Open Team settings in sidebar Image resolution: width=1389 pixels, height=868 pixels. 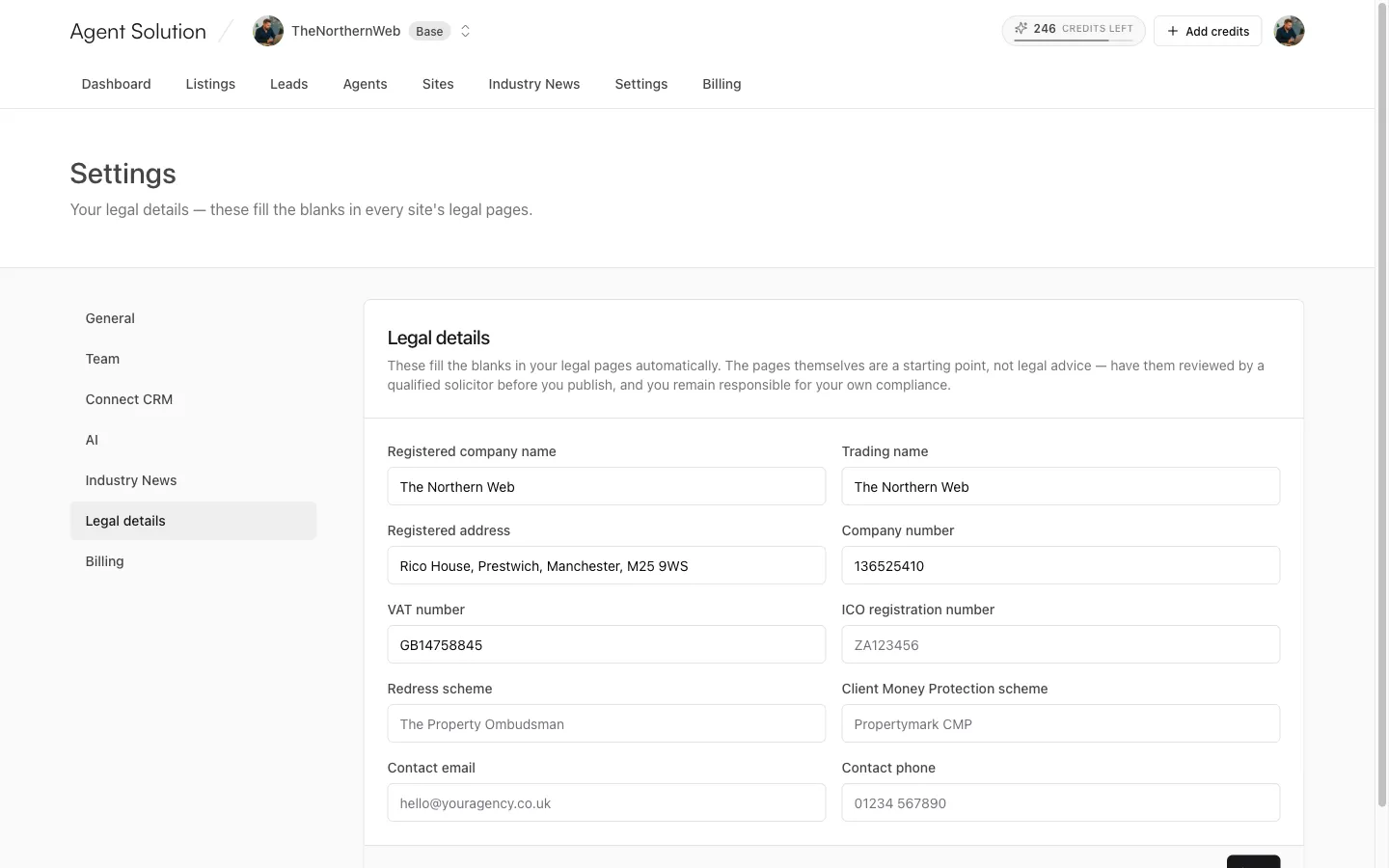click(x=193, y=359)
